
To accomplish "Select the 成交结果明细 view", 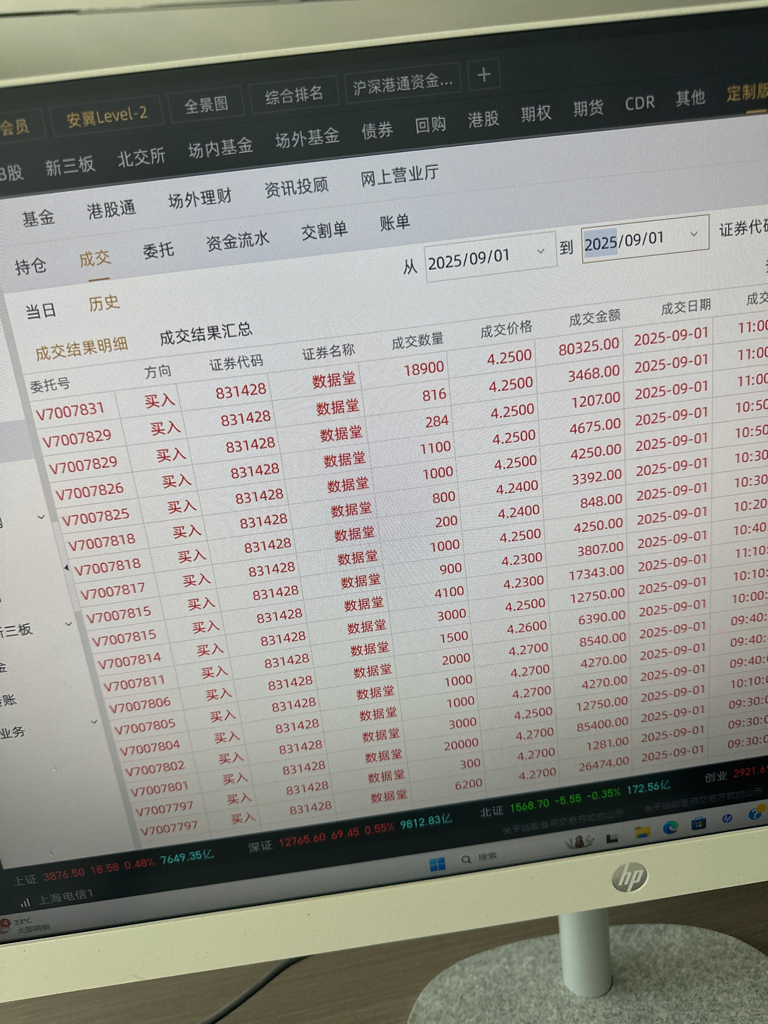I will 81,349.
